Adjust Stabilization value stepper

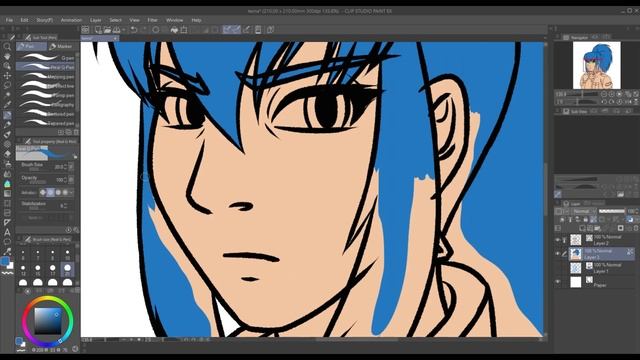pos(65,205)
